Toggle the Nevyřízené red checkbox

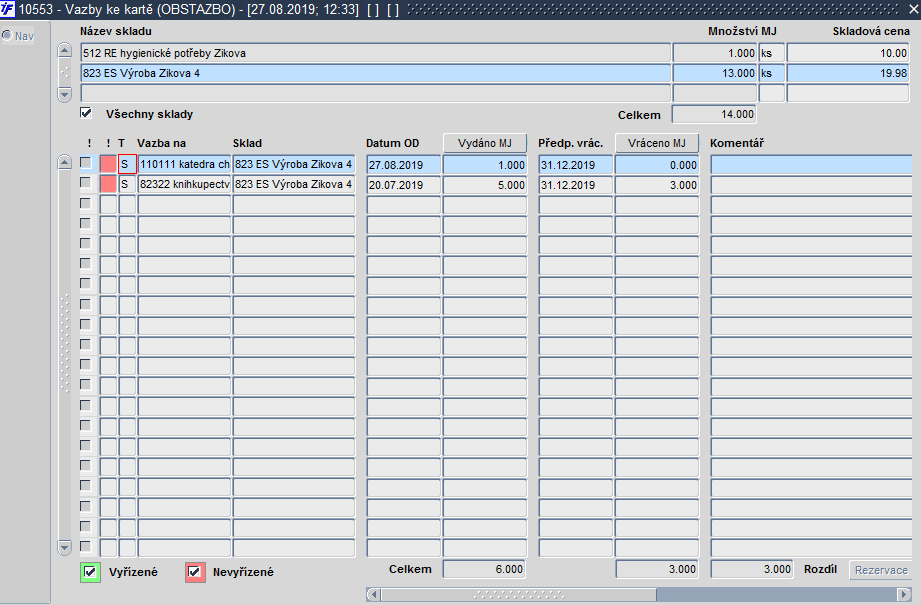194,572
